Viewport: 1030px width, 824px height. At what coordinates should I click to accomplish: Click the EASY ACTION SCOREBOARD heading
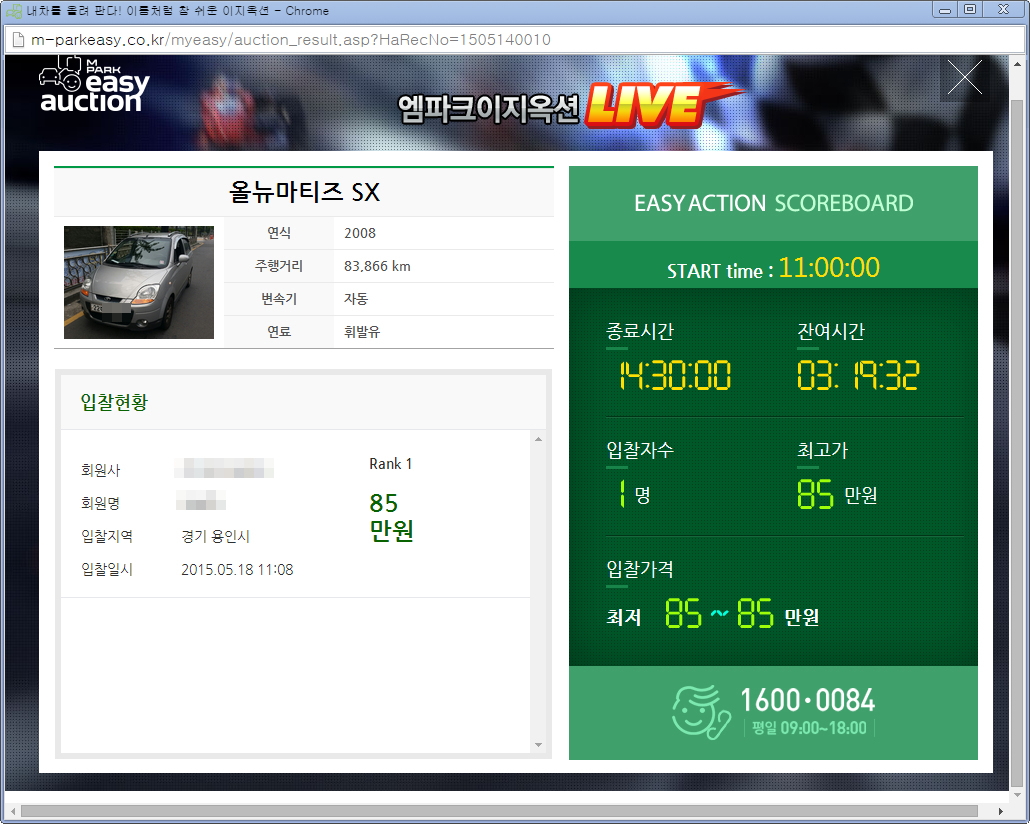pyautogui.click(x=774, y=203)
